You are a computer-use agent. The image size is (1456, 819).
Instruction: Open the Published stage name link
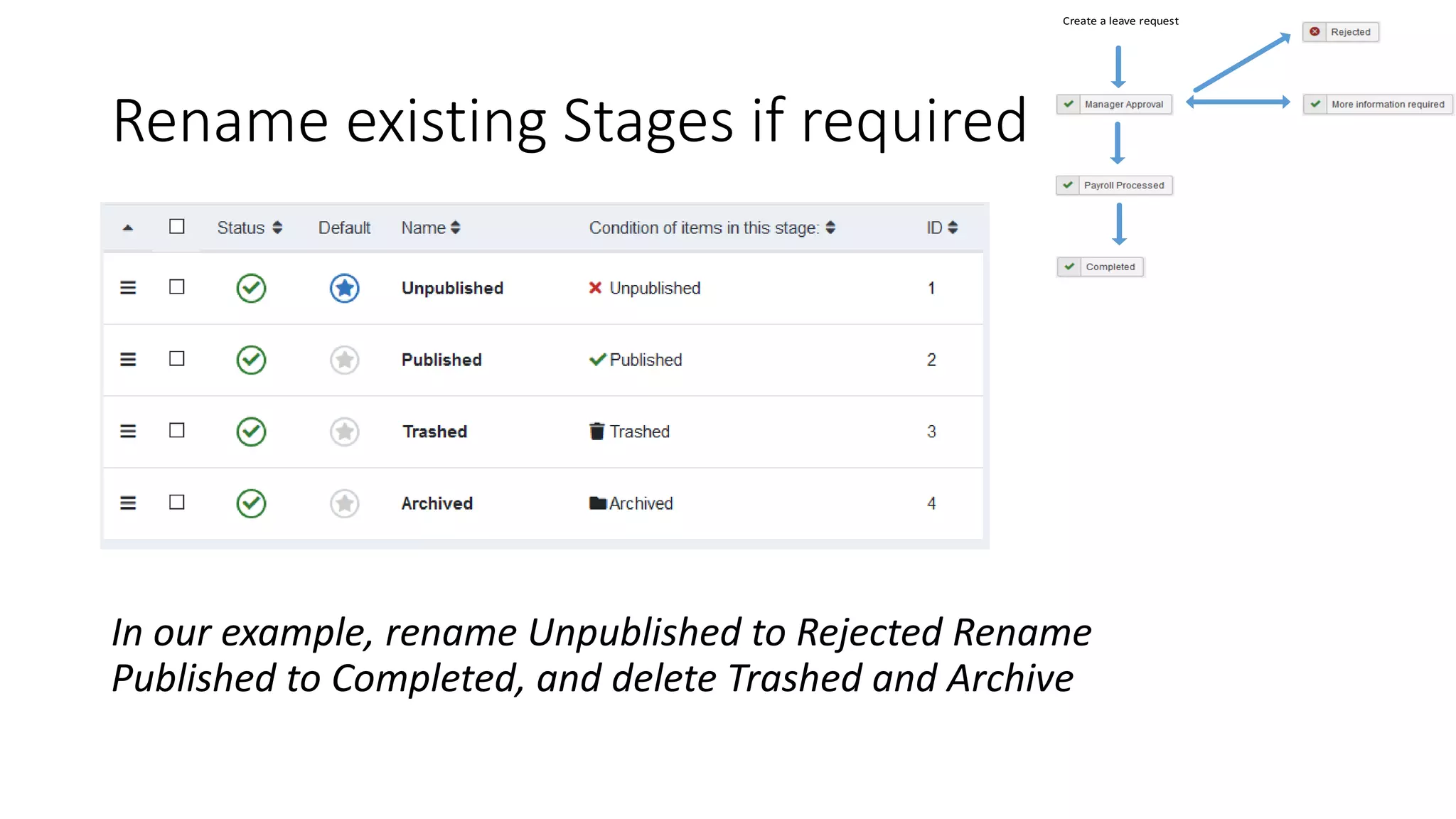pos(441,360)
